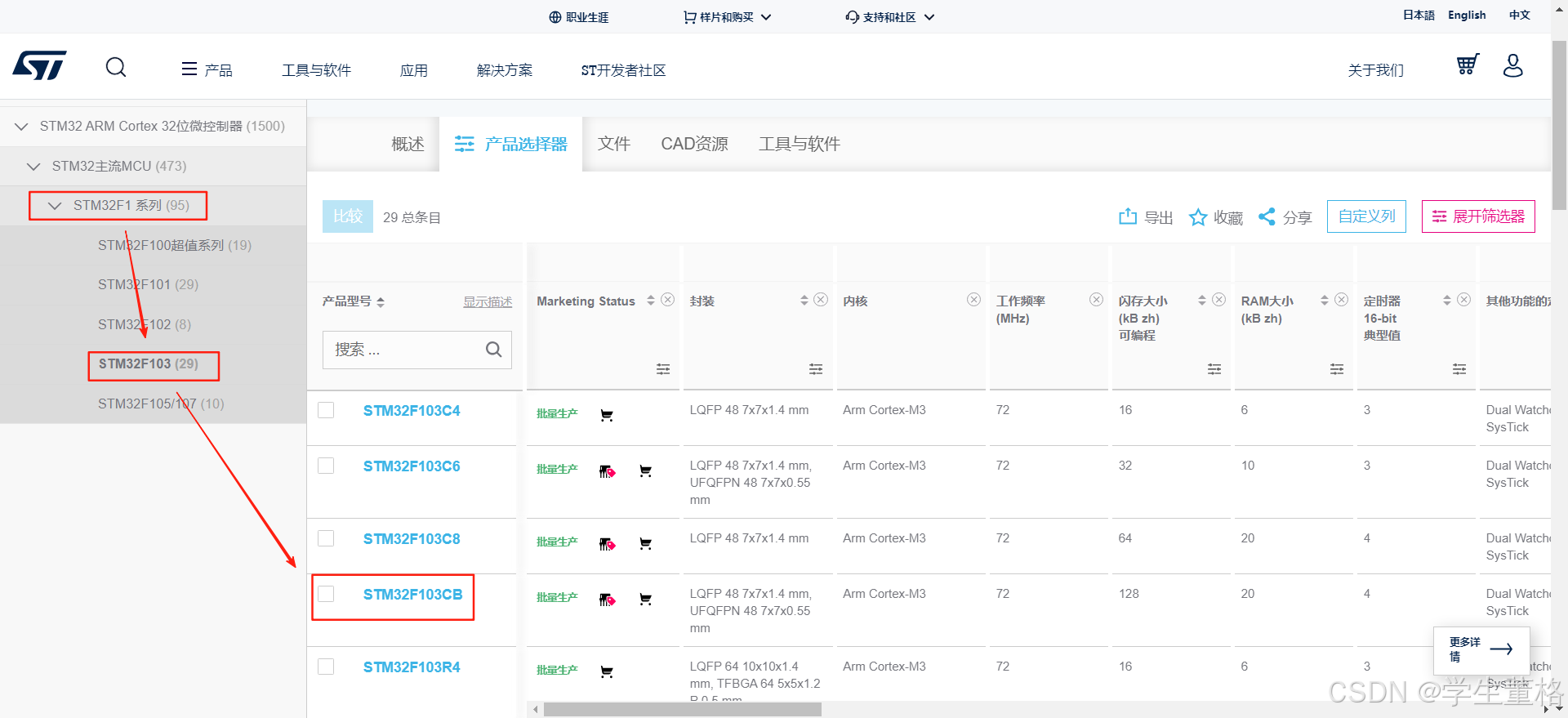Click the 自定义列 button
The image size is (1568, 718).
(1366, 216)
